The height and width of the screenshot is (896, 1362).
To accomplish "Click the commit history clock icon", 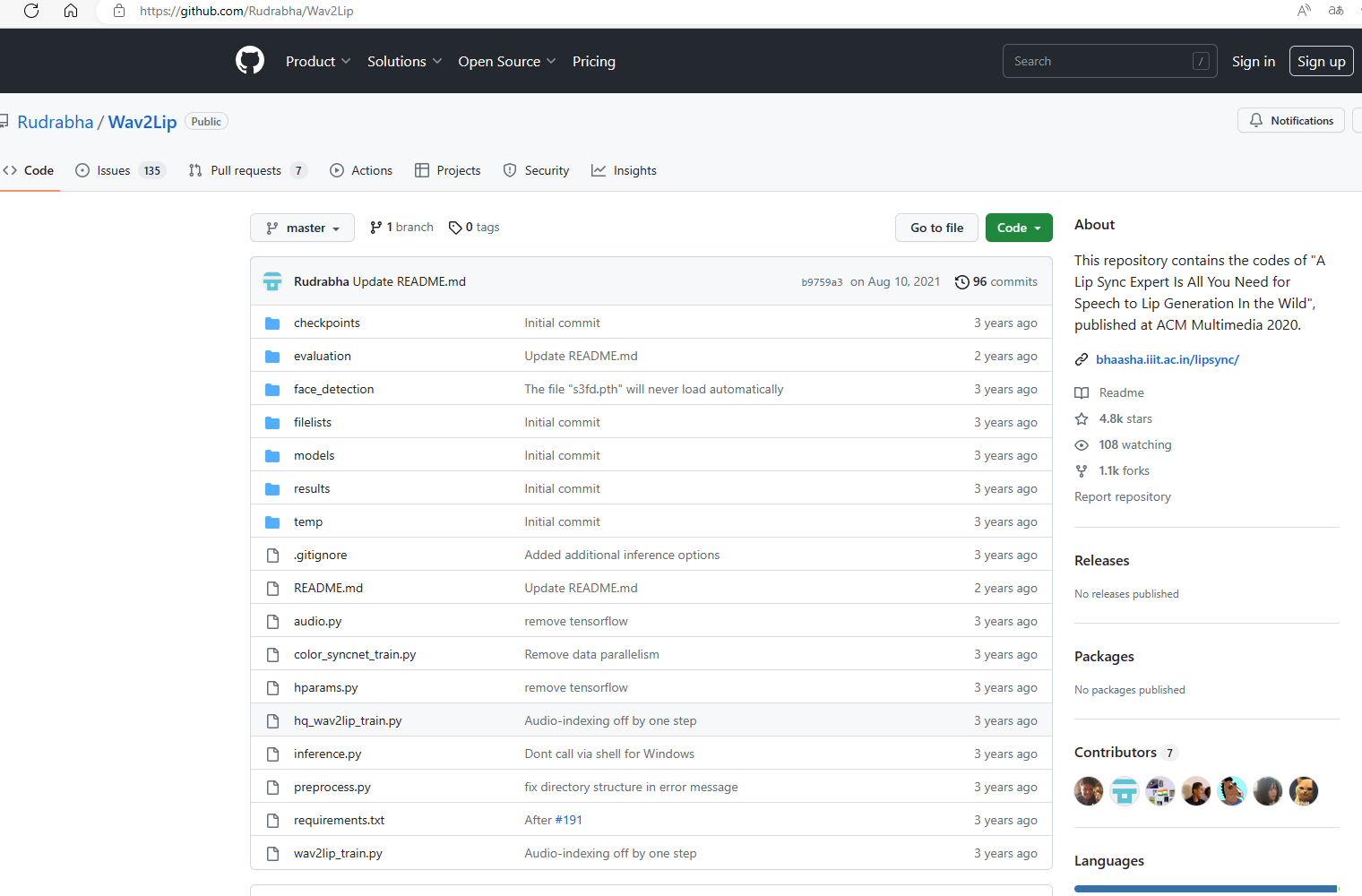I will [x=962, y=281].
